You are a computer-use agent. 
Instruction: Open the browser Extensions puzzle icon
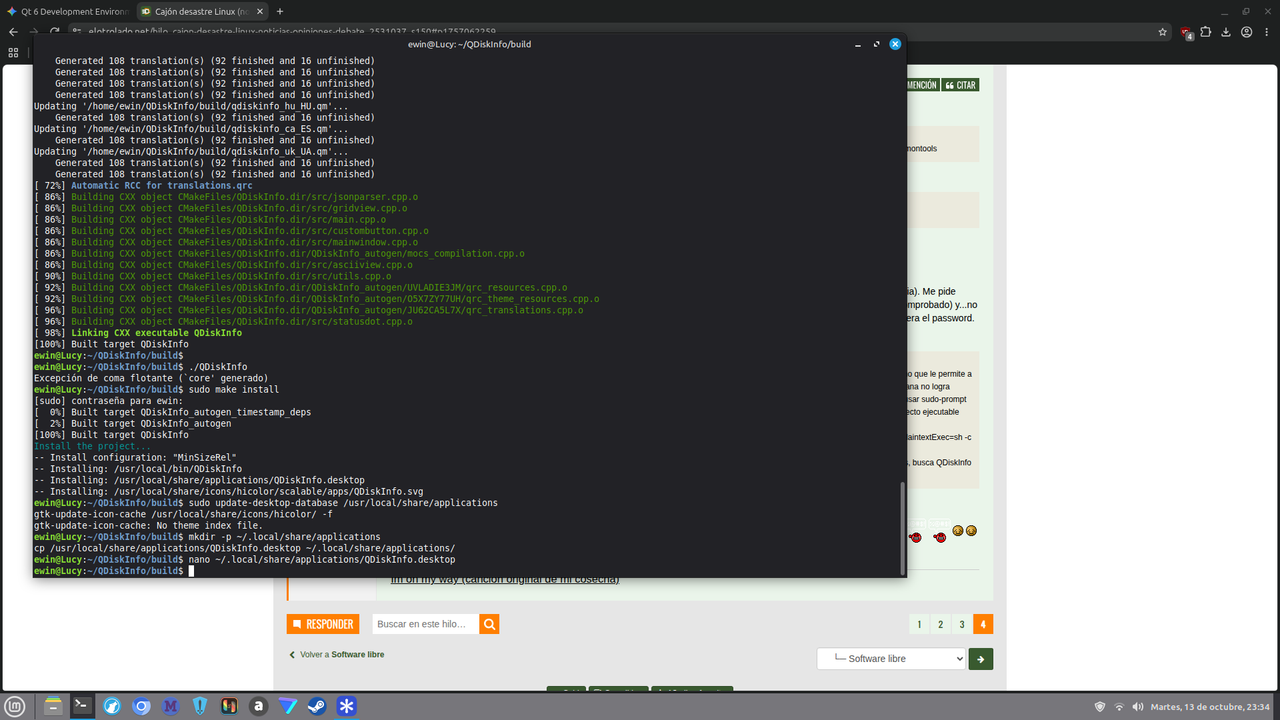point(1206,32)
